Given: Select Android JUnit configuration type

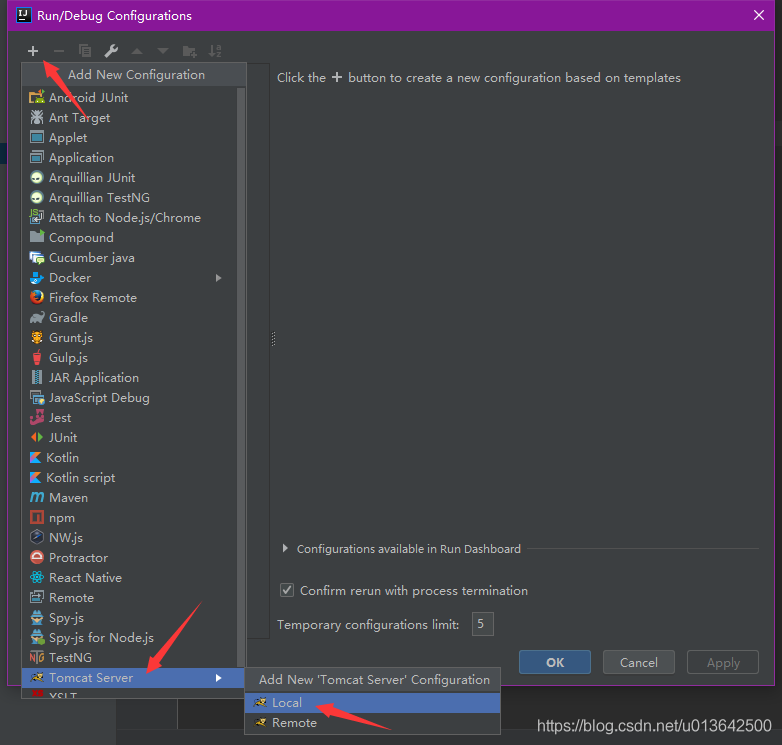Looking at the screenshot, I should tap(130, 97).
